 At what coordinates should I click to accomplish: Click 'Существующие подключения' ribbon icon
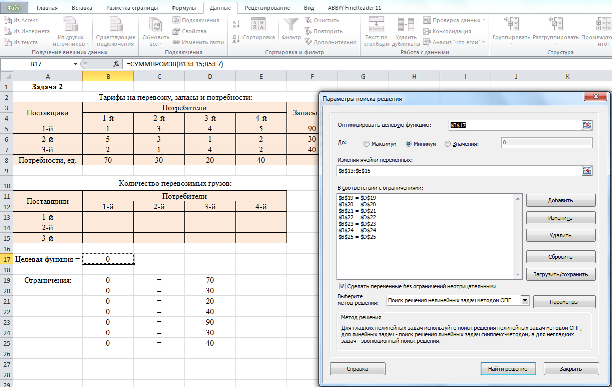pos(115,31)
